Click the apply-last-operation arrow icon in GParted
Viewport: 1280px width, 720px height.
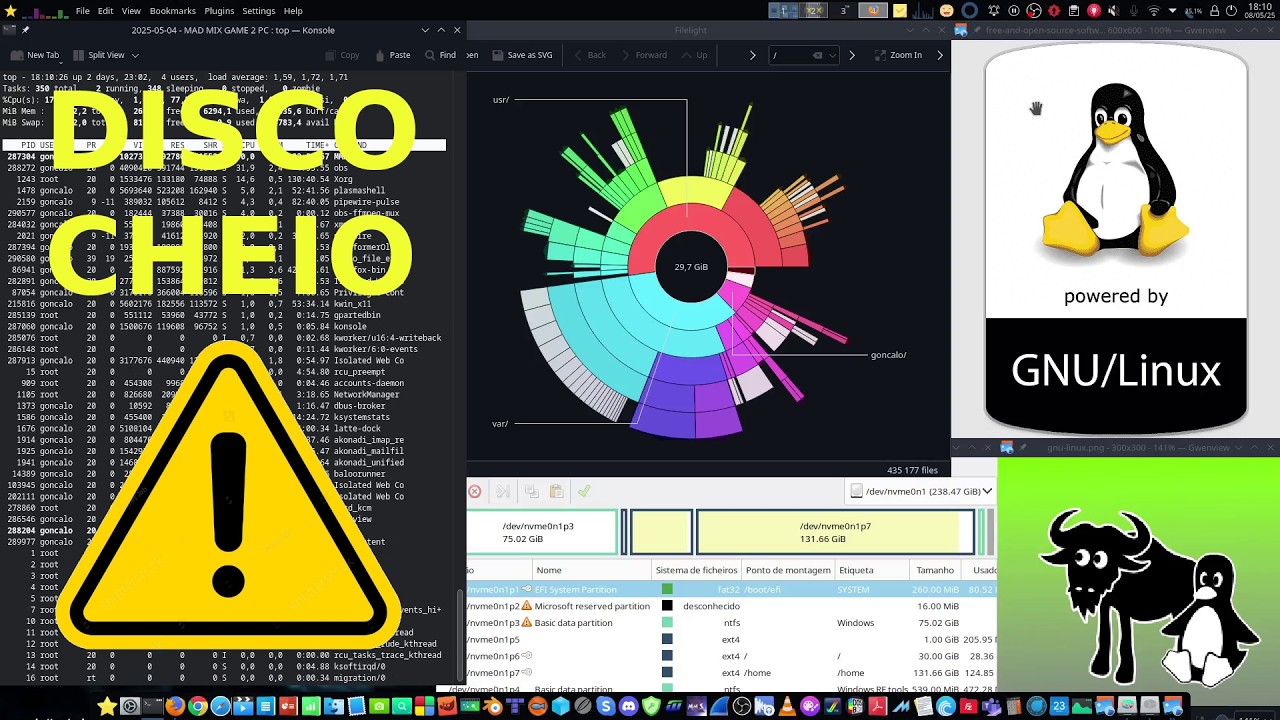coord(503,491)
